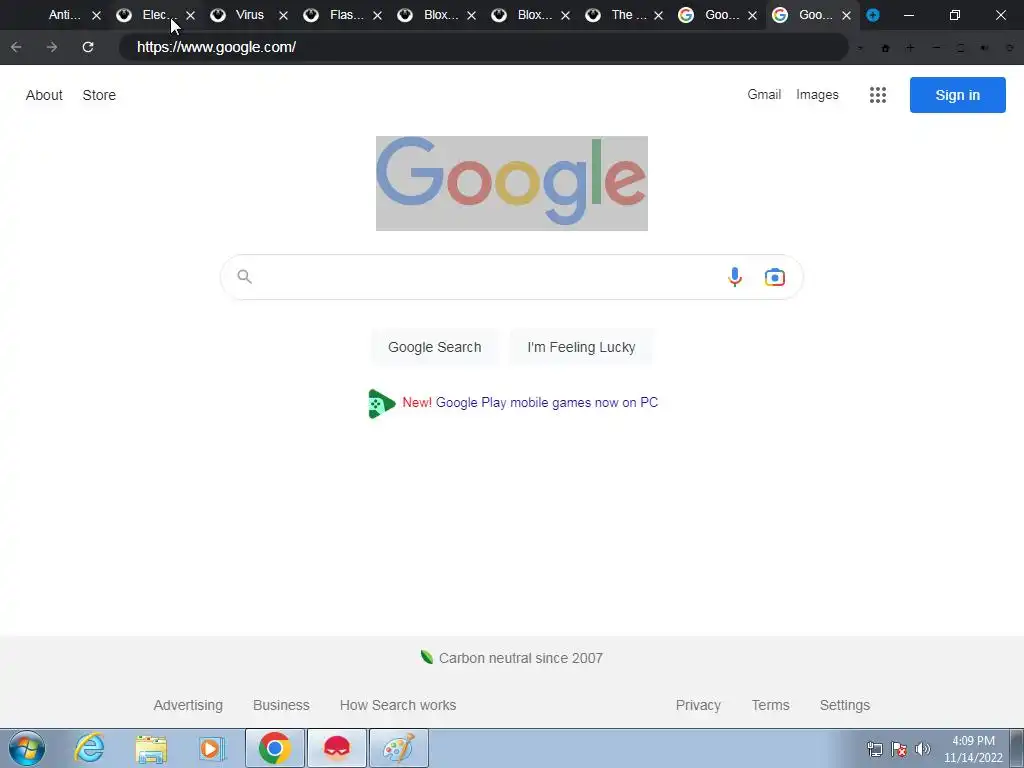Open the Settings footer menu
Screen dimensions: 1024x768
pyautogui.click(x=844, y=705)
